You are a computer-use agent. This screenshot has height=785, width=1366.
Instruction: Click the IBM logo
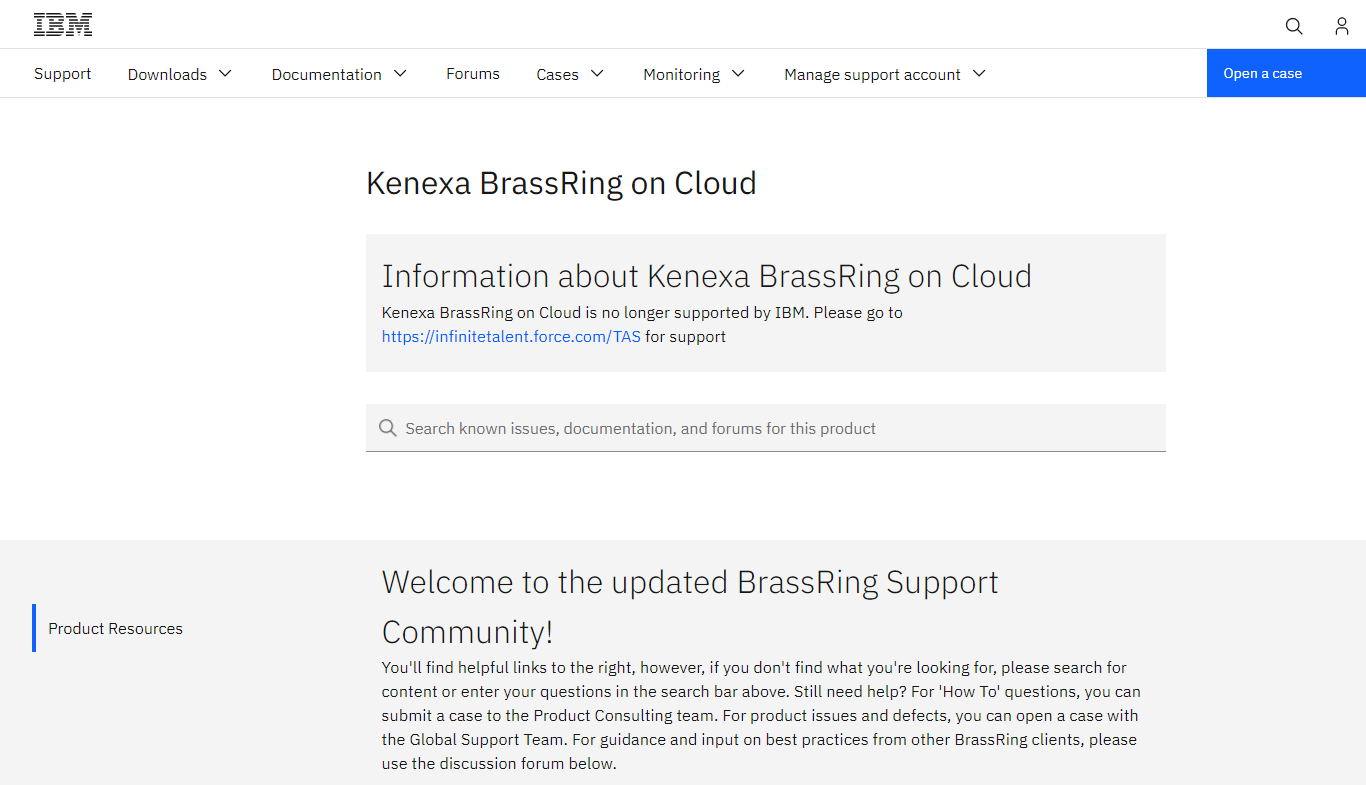click(63, 25)
